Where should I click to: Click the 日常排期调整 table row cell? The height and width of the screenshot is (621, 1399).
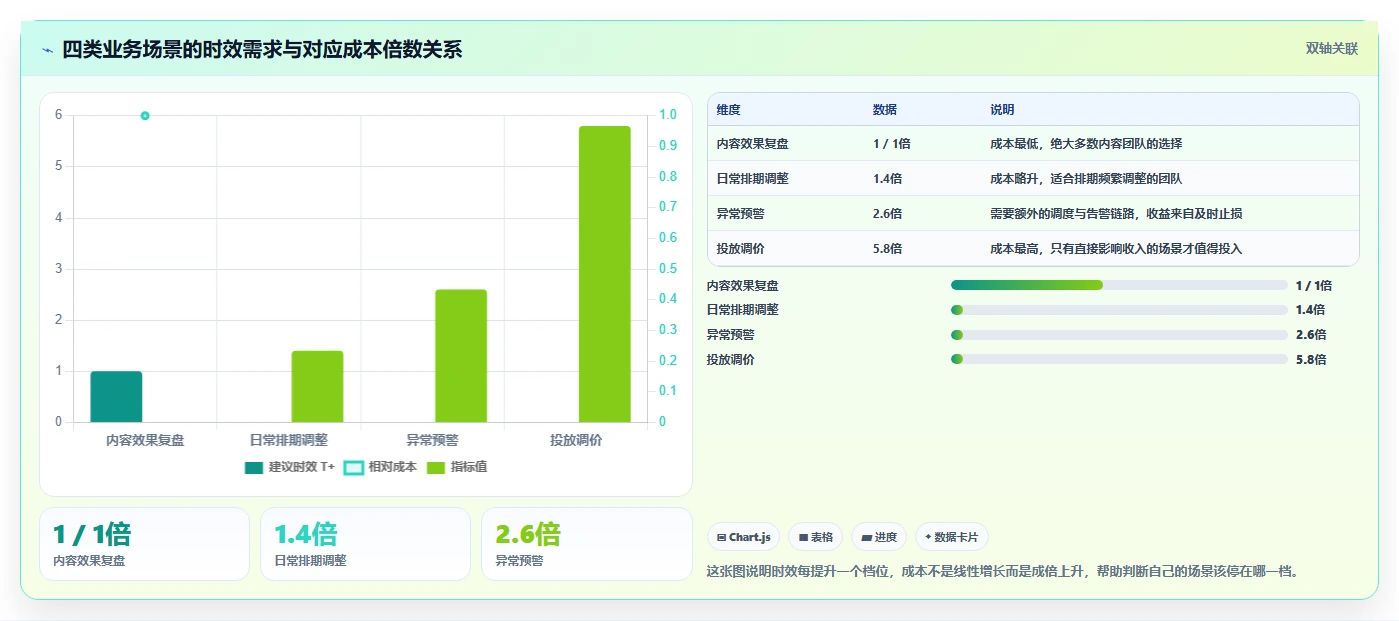pyautogui.click(x=753, y=179)
